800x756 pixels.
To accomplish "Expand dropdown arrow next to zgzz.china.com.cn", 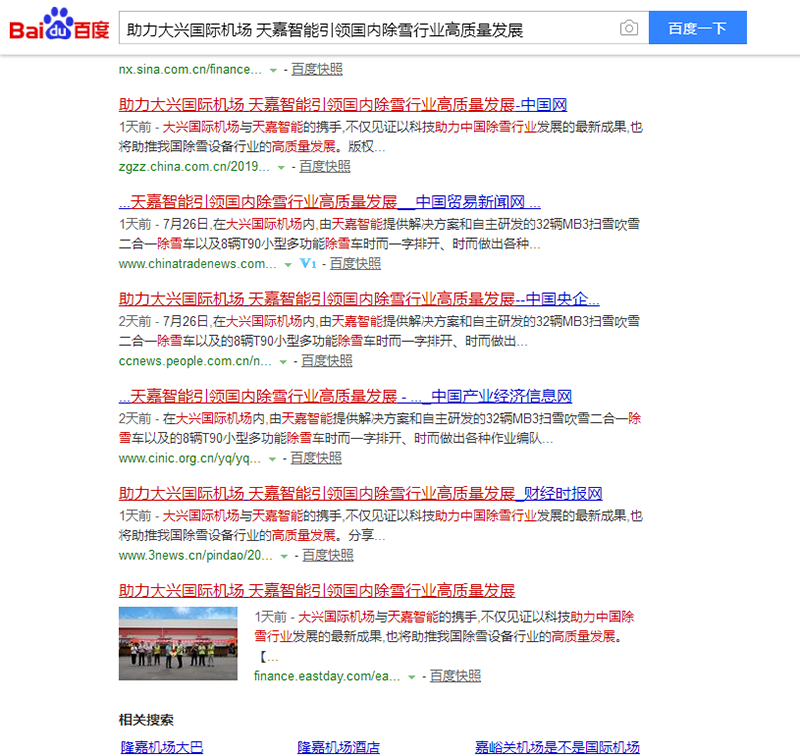I will [281, 167].
